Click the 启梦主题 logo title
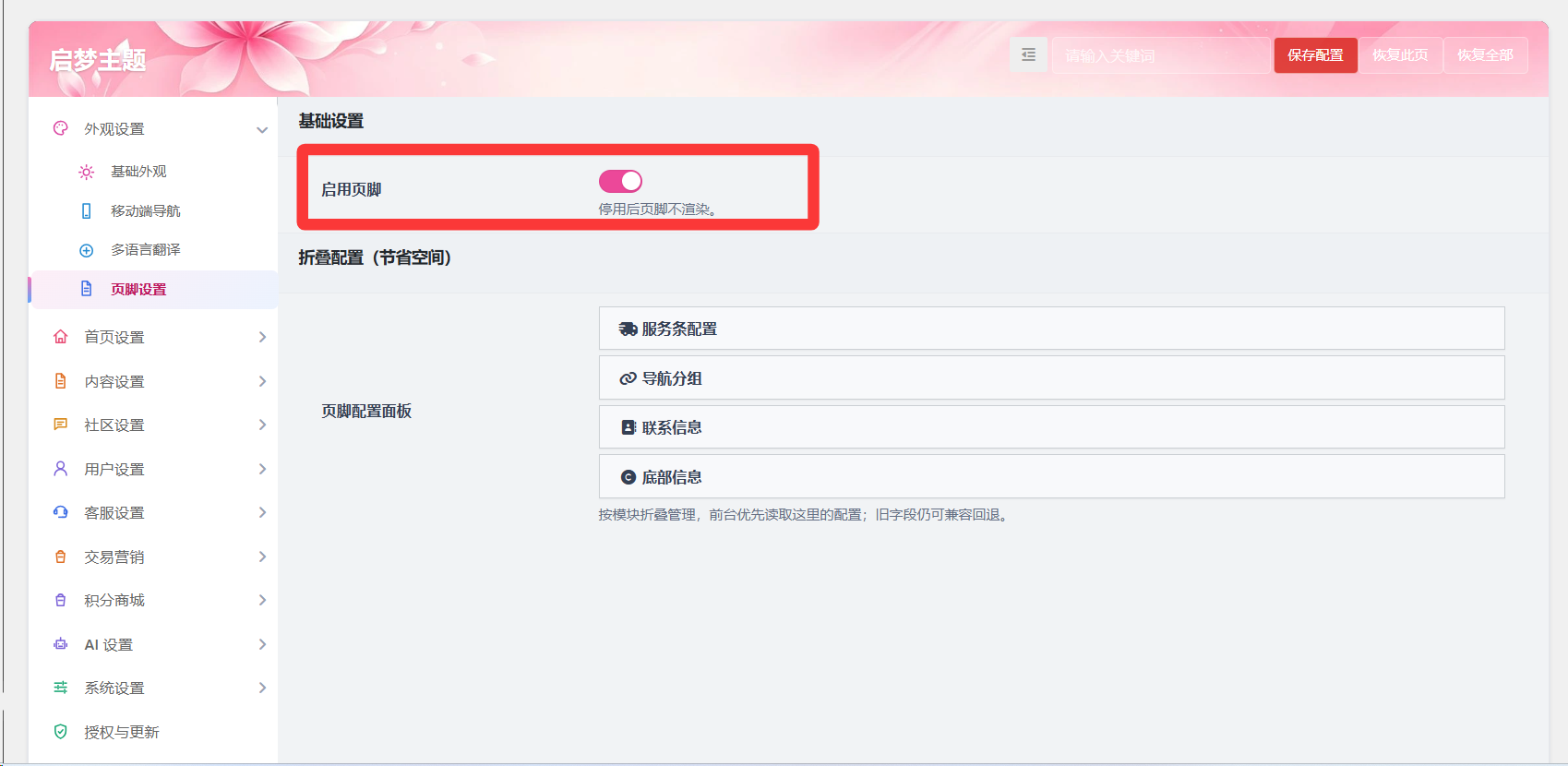Screen dimensions: 1568x766 98,61
